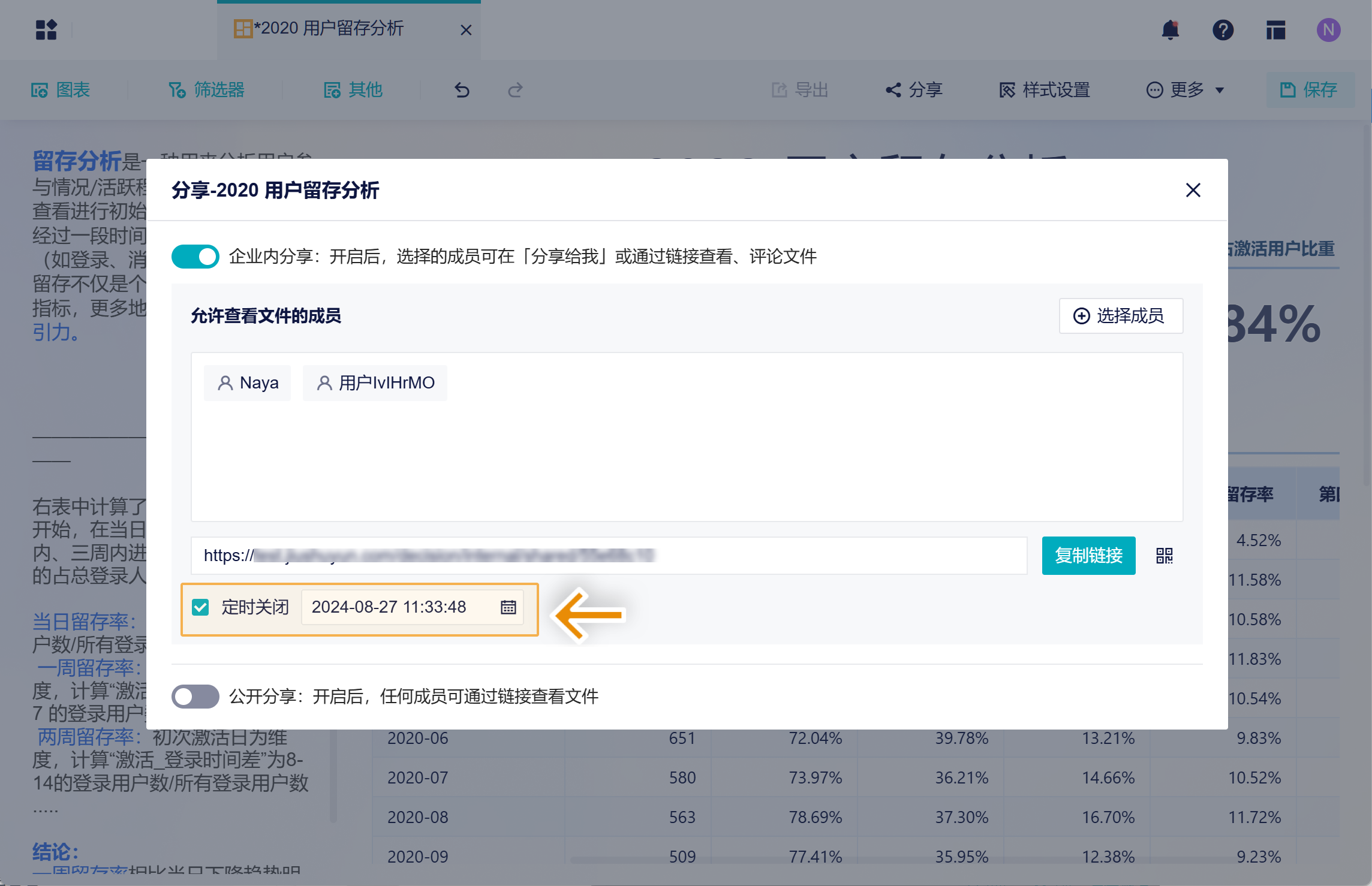The image size is (1372, 886).
Task: Click the QR code icon beside copy link
Action: [1164, 556]
